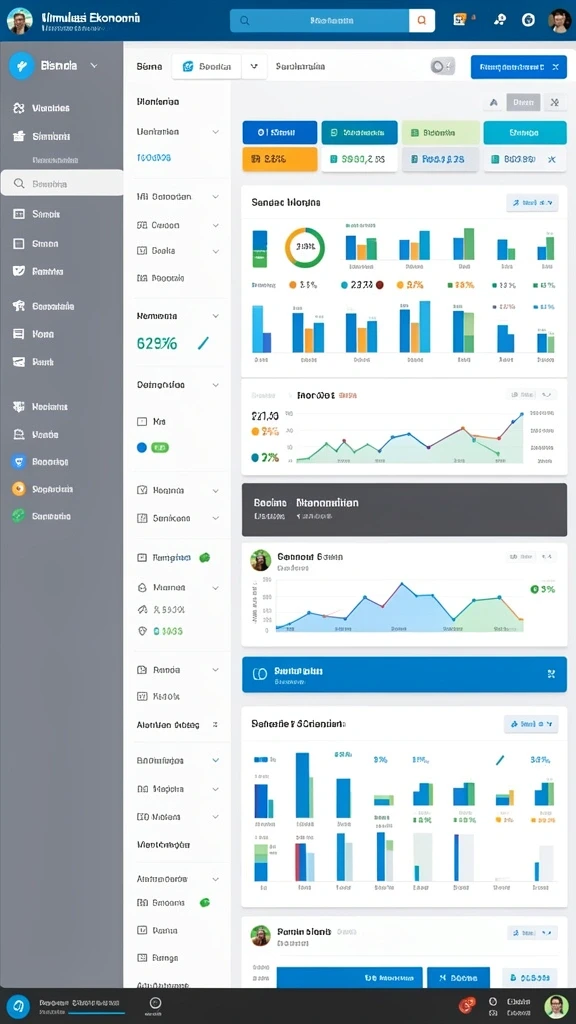Toggle the gray switch beside the blue header button
The width and height of the screenshot is (576, 1024).
(442, 66)
